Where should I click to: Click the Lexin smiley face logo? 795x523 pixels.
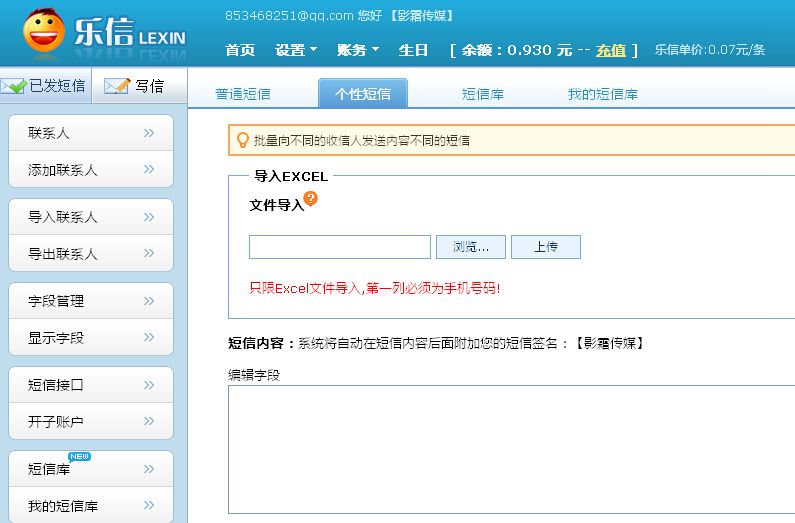[44, 30]
